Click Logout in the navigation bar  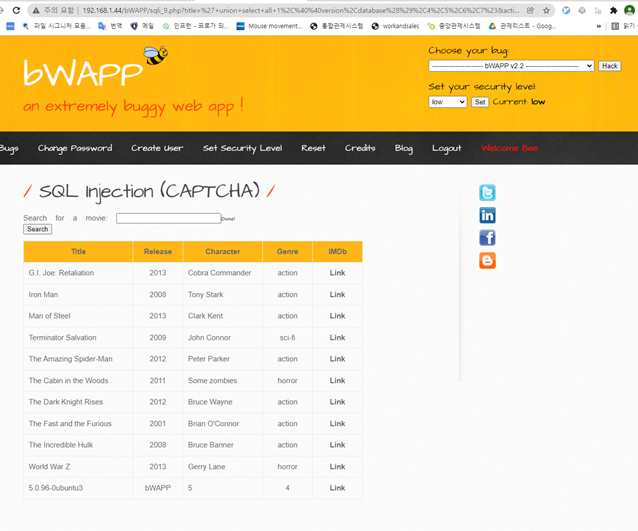[447, 149]
